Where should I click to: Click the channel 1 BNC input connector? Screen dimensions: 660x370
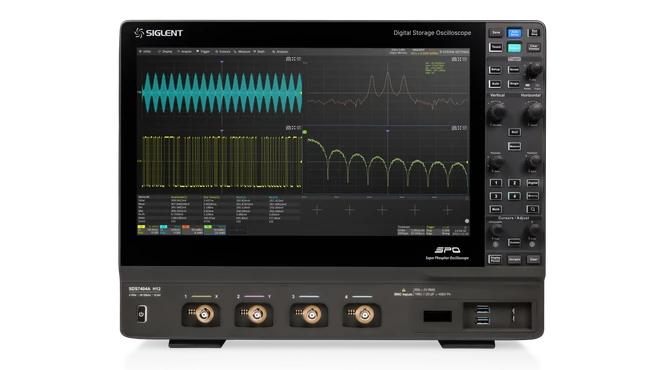[x=205, y=314]
